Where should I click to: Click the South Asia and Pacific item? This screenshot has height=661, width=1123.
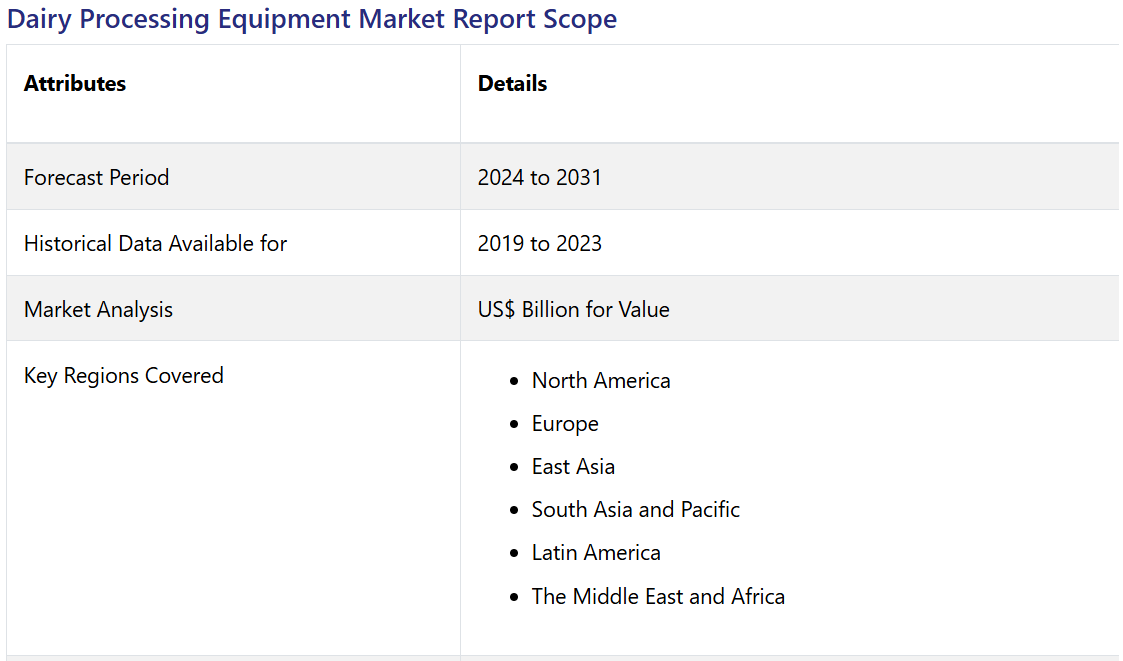(635, 510)
